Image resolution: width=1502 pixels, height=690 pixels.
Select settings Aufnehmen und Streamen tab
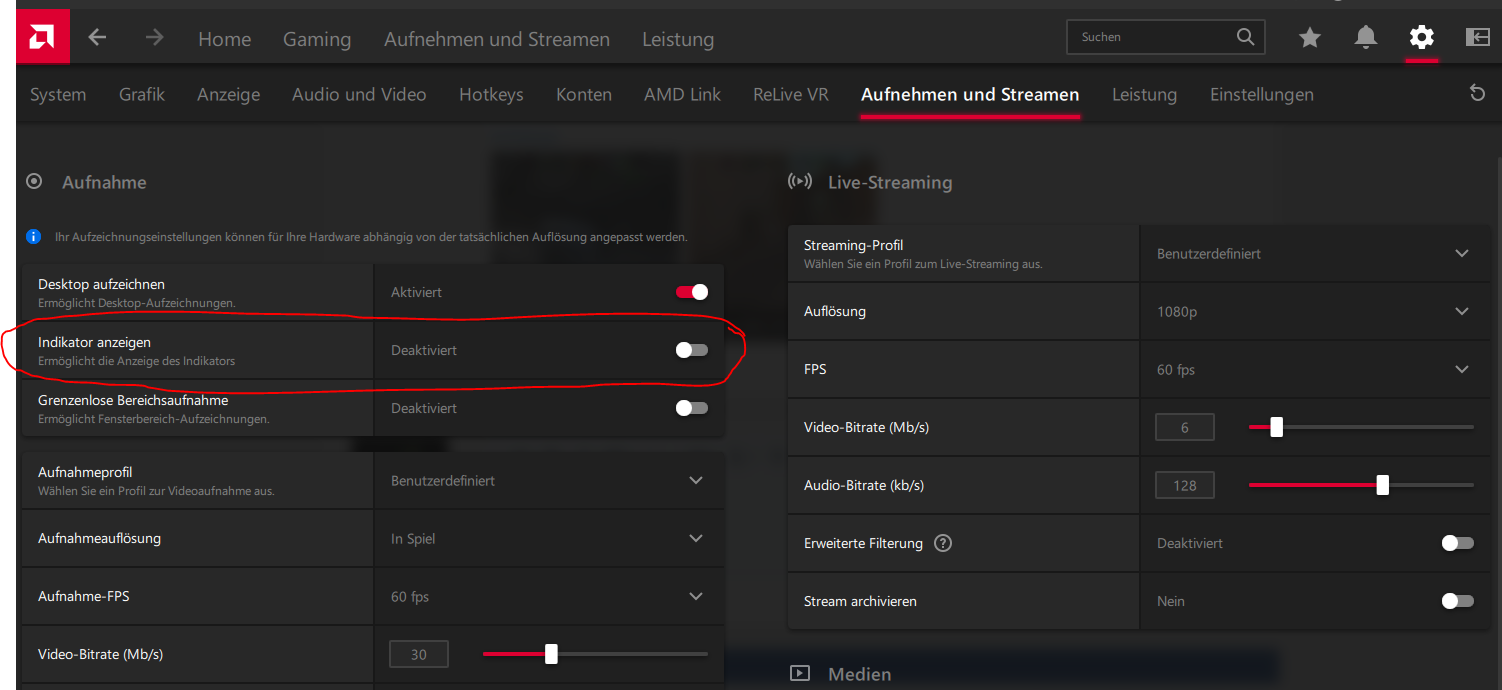tap(970, 94)
